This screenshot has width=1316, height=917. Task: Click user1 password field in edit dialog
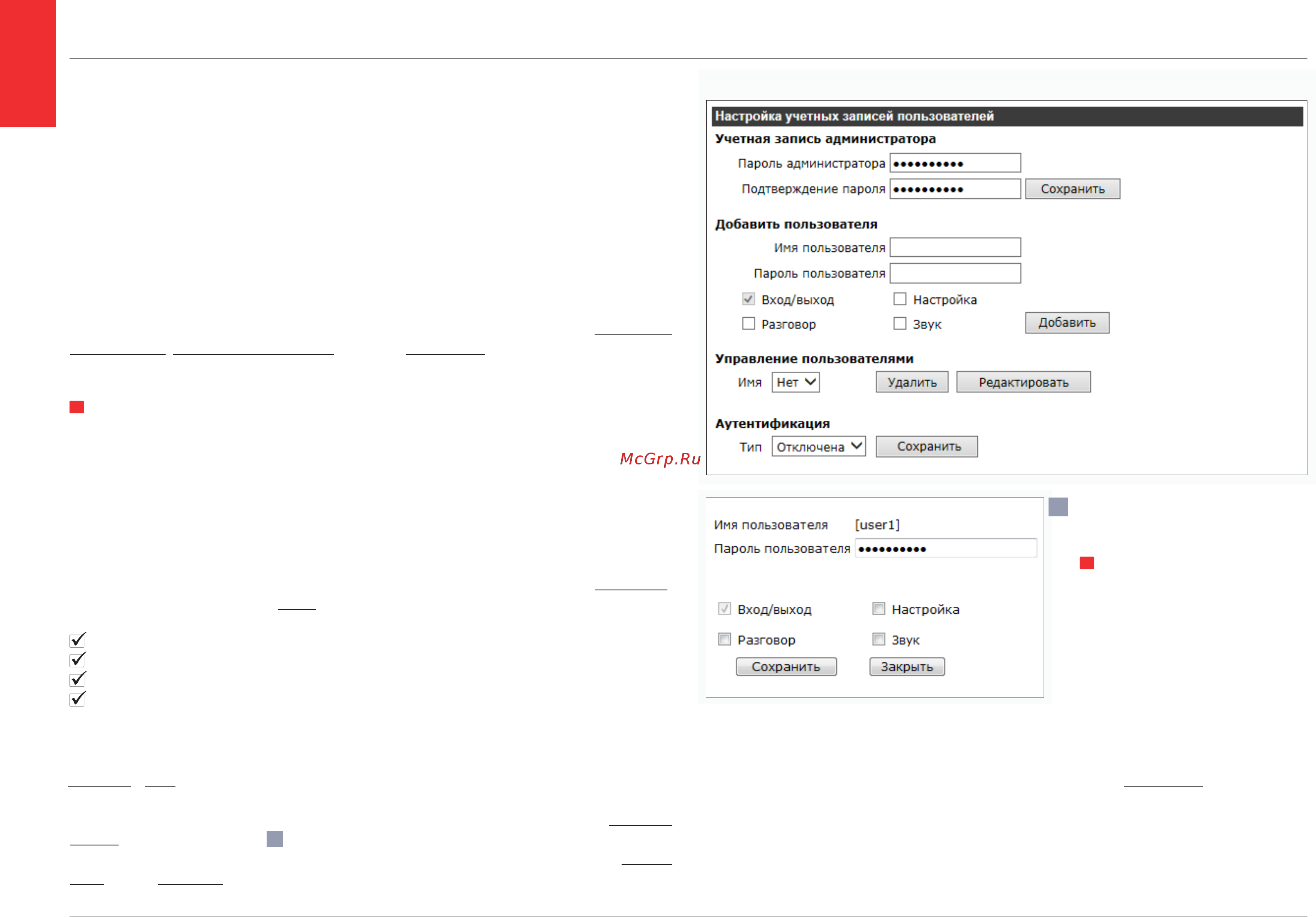pyautogui.click(x=946, y=549)
